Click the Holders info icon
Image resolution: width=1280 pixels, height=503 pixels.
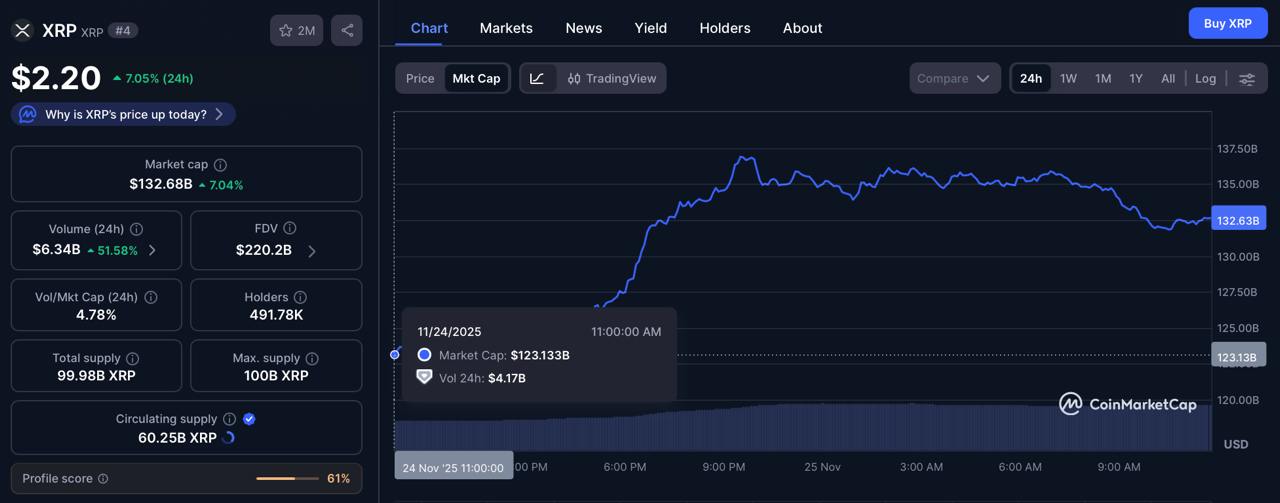[300, 297]
